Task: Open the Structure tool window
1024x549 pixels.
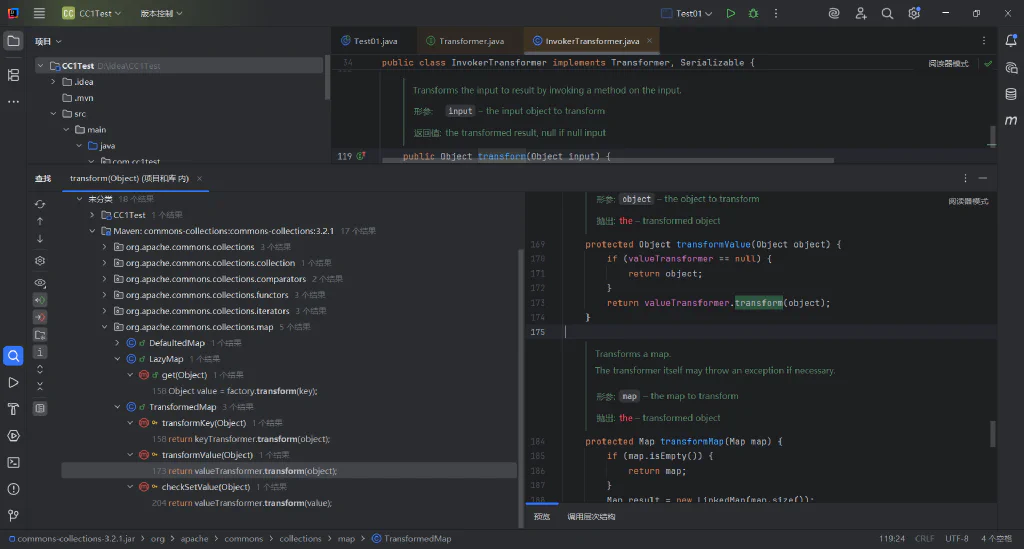Action: pos(13,75)
